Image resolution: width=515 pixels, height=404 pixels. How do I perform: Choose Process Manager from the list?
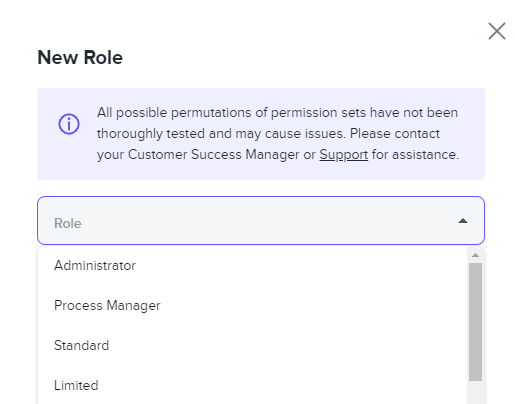[x=253, y=305]
